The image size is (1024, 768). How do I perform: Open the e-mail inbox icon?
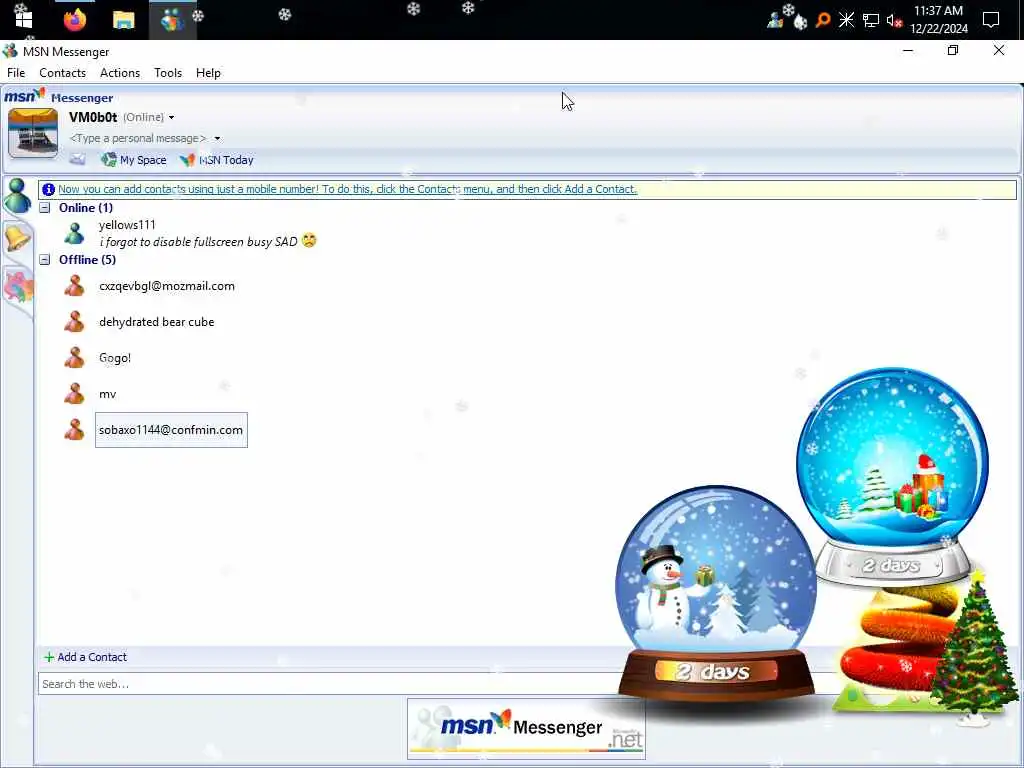[77, 159]
